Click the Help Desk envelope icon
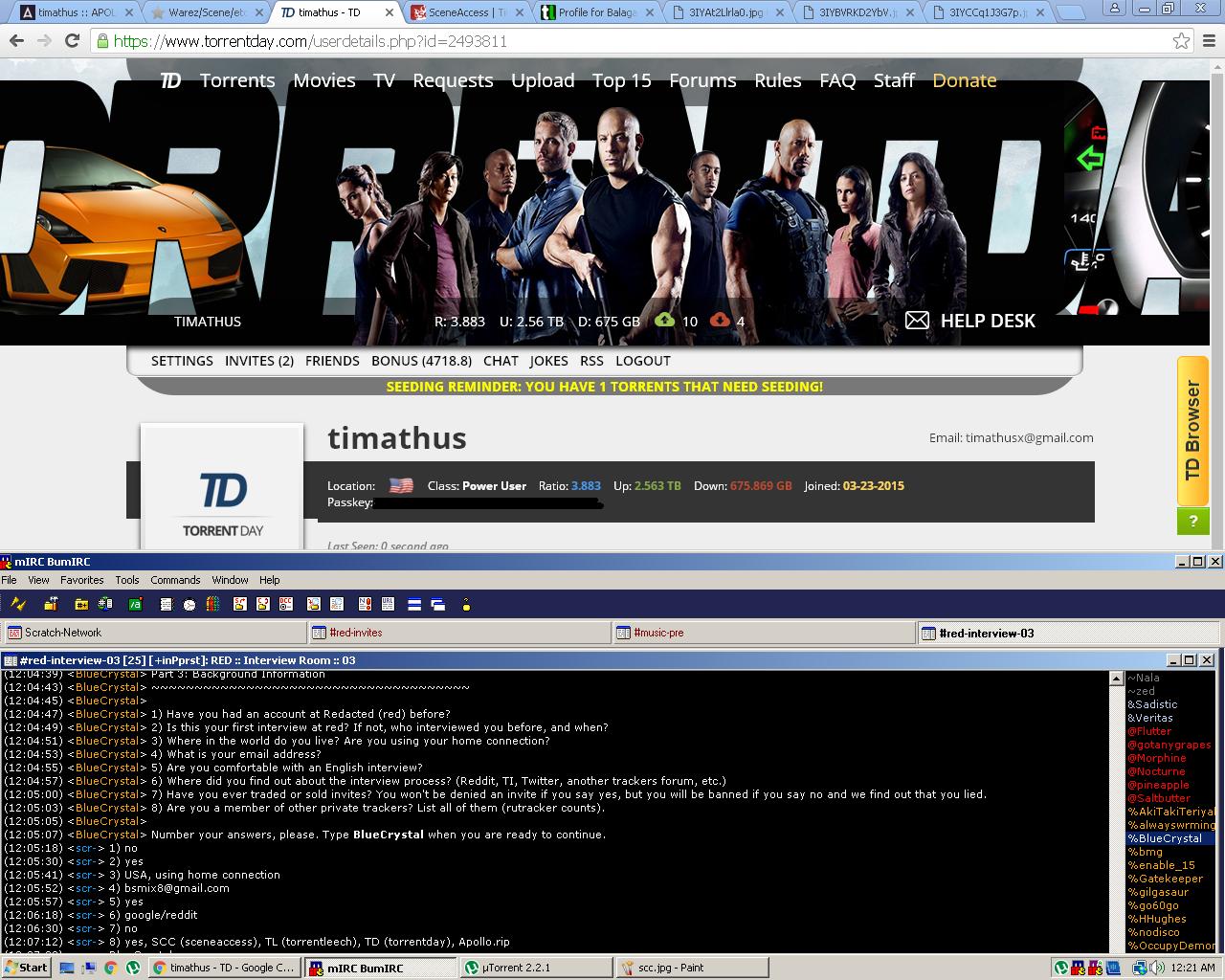Viewport: 1225px width, 980px height. coord(917,320)
